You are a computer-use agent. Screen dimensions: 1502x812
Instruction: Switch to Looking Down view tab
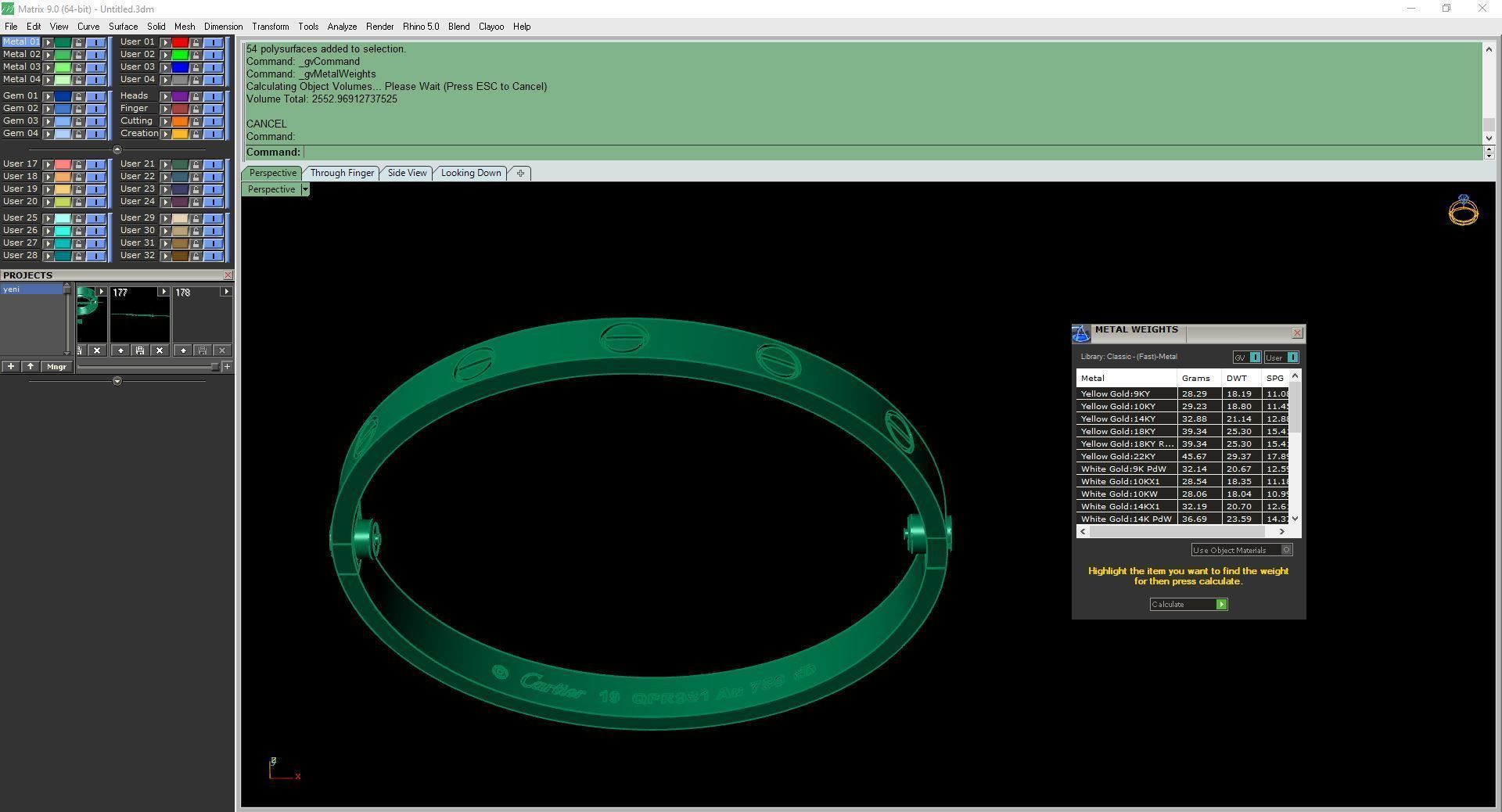tap(471, 173)
